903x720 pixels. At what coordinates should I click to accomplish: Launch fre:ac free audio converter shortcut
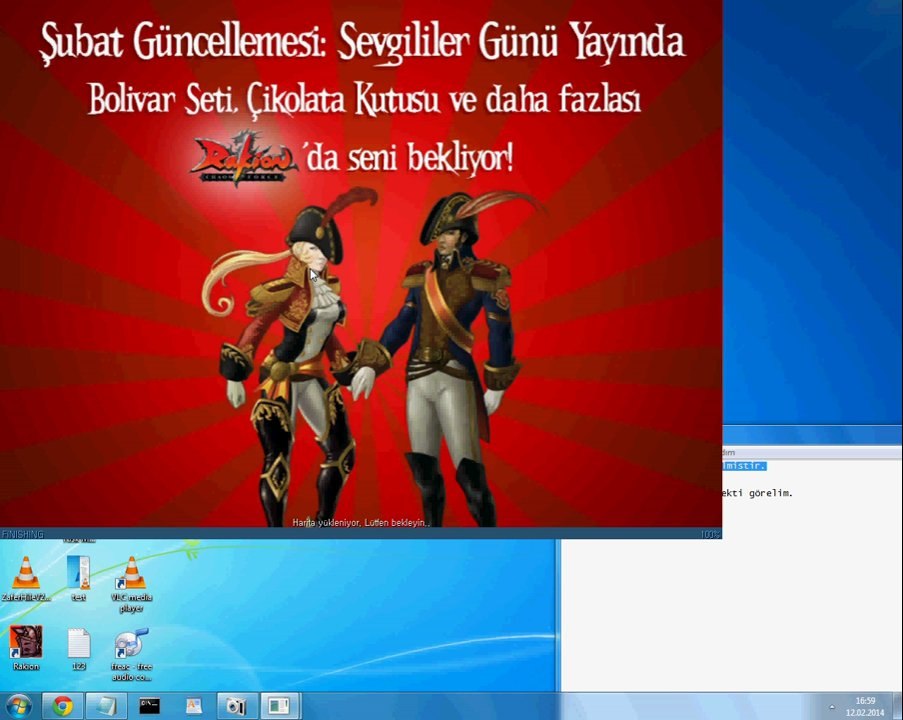(x=131, y=654)
